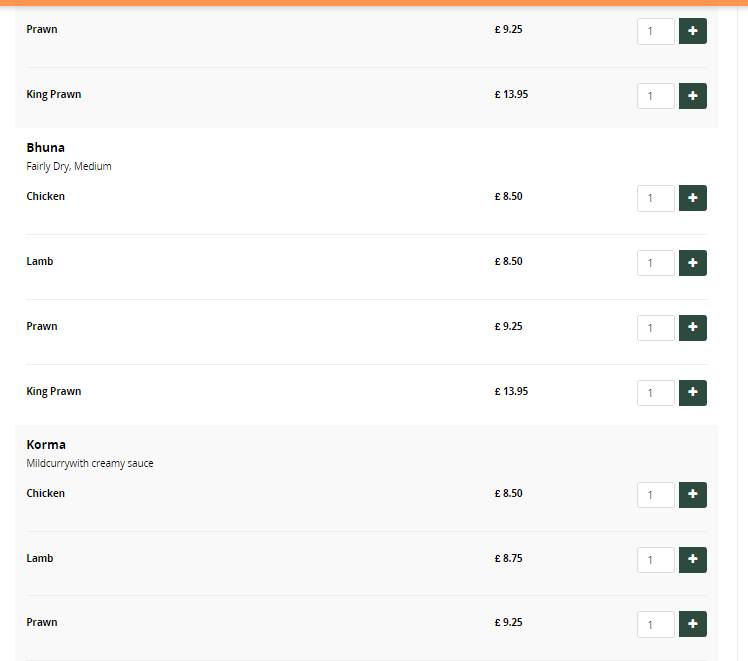The image size is (748, 661).
Task: Click the Bhuna section heading
Action: [x=45, y=148]
